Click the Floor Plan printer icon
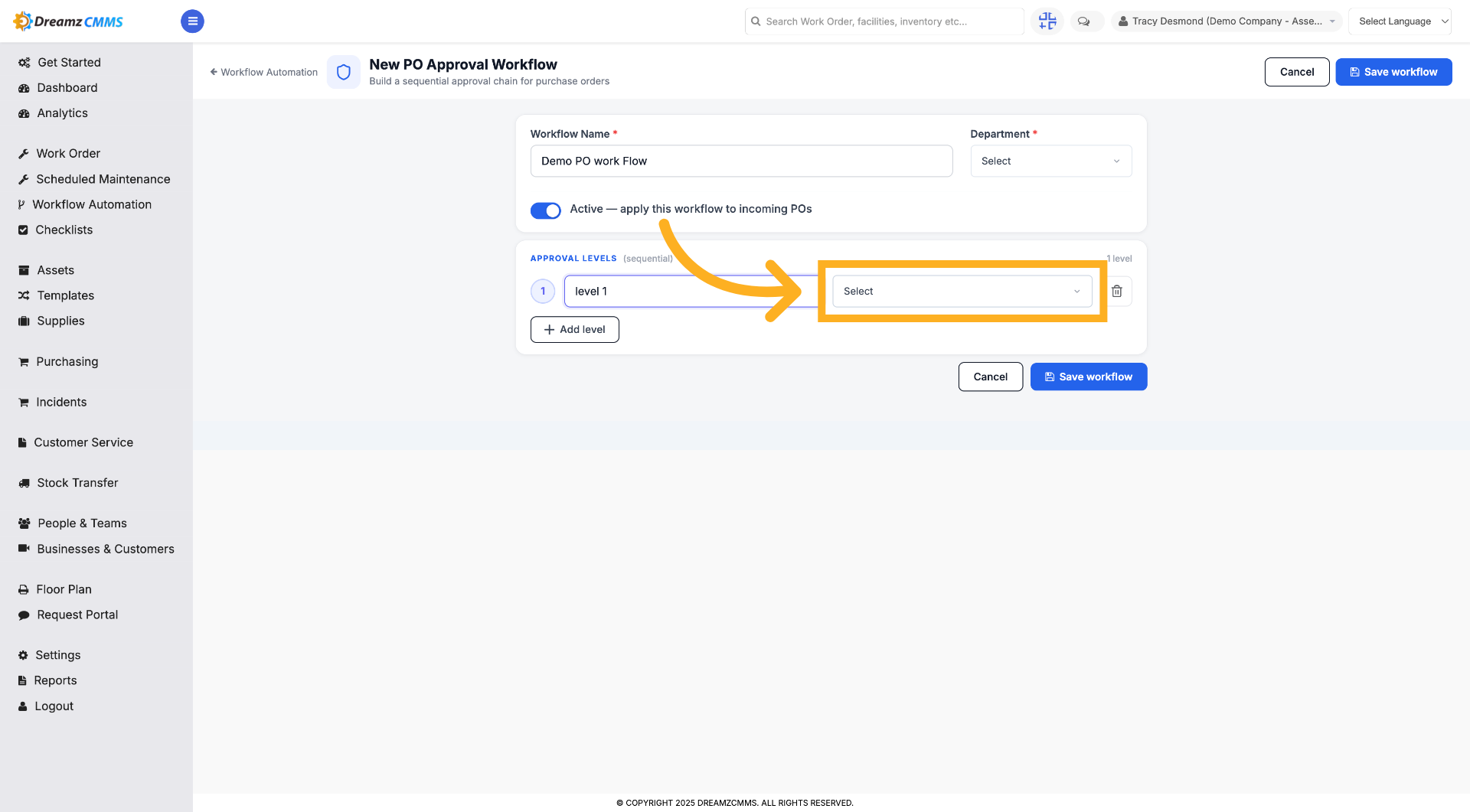The width and height of the screenshot is (1470, 812). 24,589
